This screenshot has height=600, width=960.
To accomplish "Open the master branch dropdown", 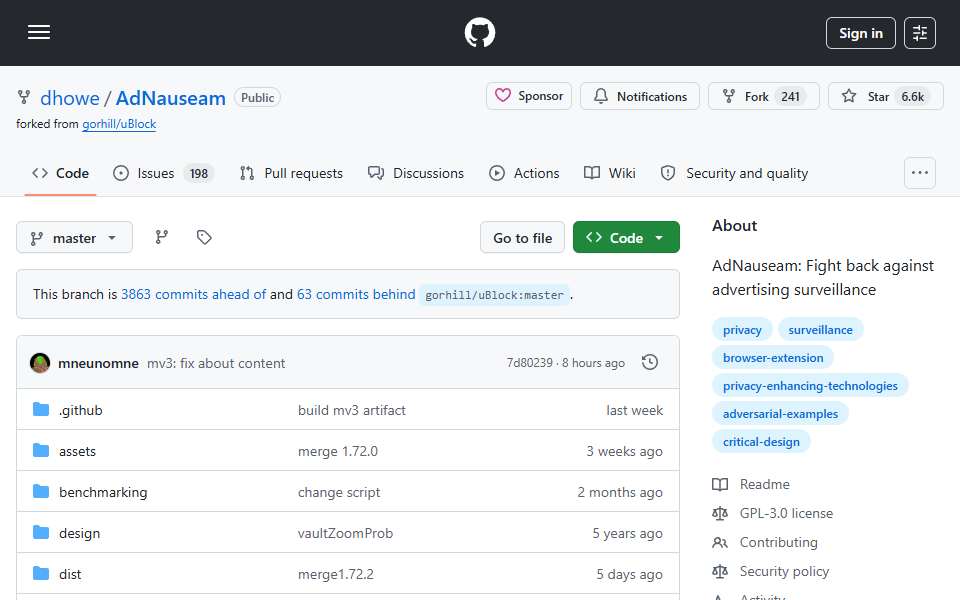I will point(74,238).
